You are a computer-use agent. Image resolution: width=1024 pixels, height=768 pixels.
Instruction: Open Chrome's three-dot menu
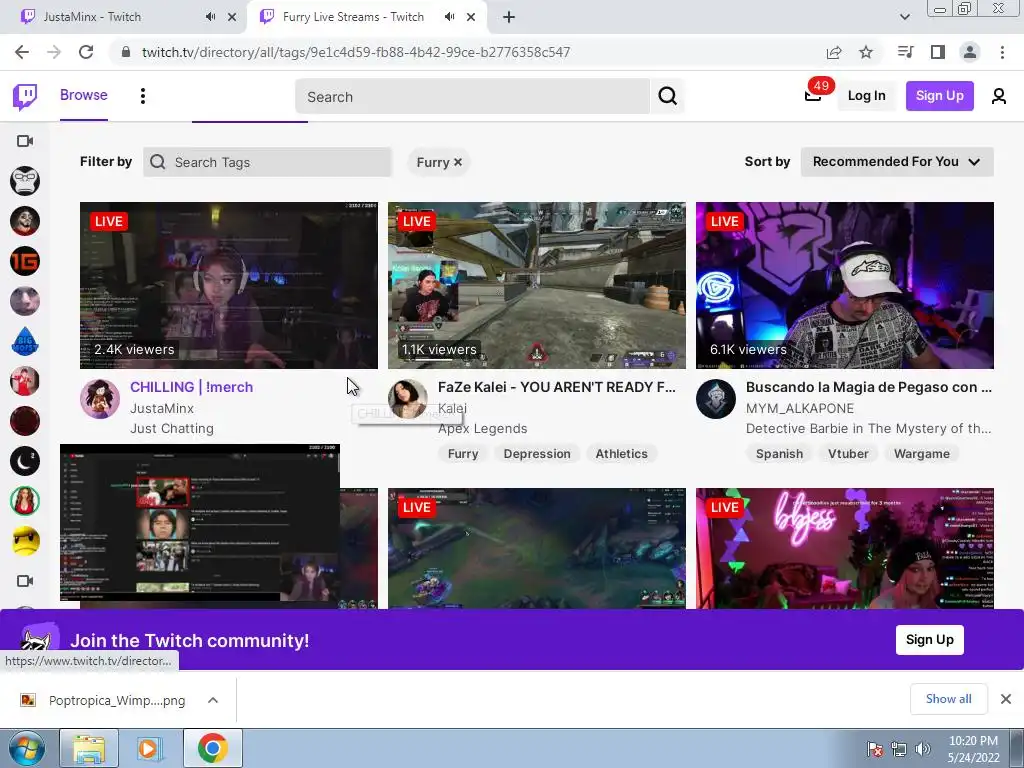pos(1002,52)
